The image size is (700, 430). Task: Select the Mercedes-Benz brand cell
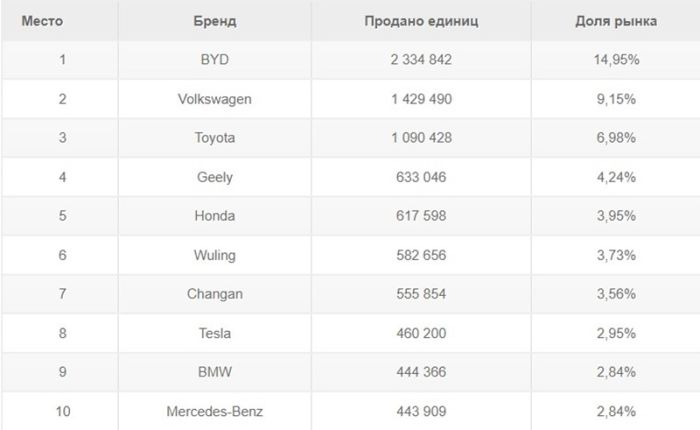(x=215, y=411)
